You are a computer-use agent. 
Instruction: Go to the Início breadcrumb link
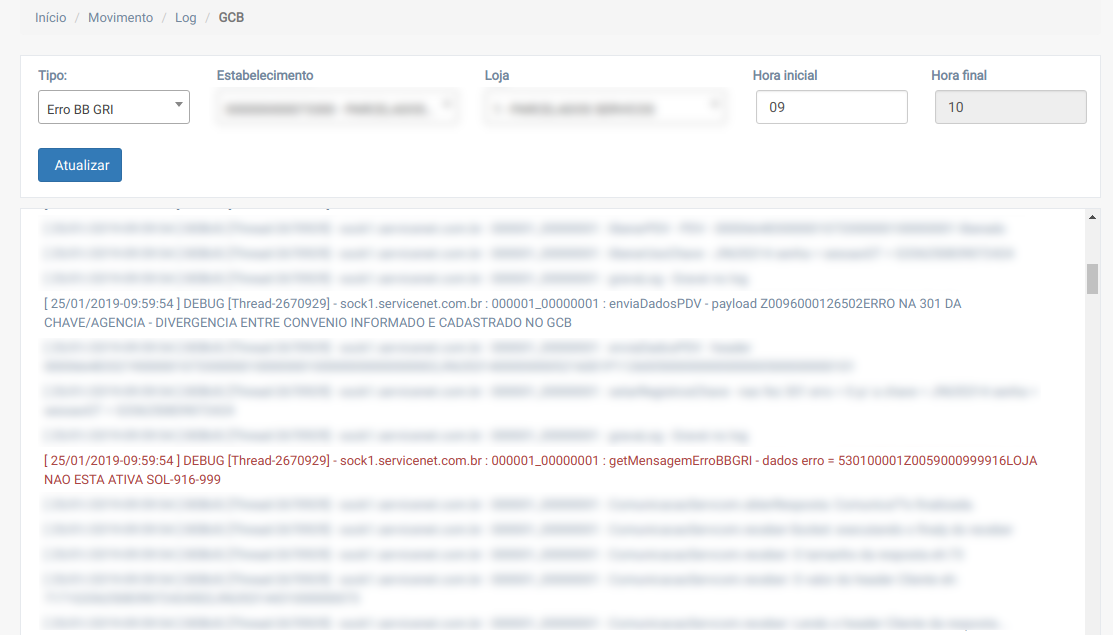point(50,18)
